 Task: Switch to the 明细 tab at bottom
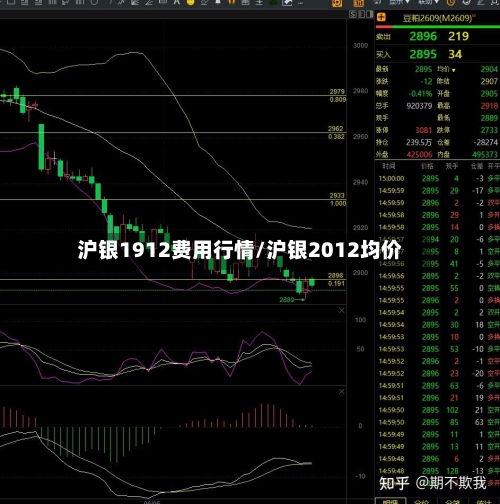pyautogui.click(x=390, y=501)
